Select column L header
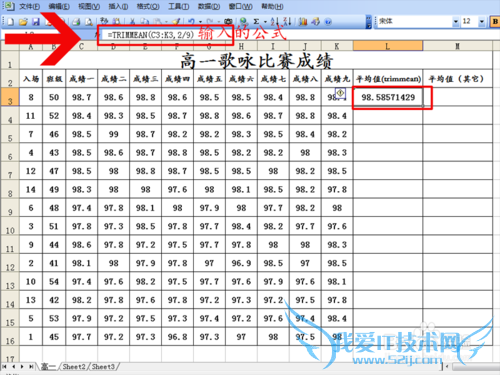This screenshot has height=375, width=500. [x=388, y=46]
